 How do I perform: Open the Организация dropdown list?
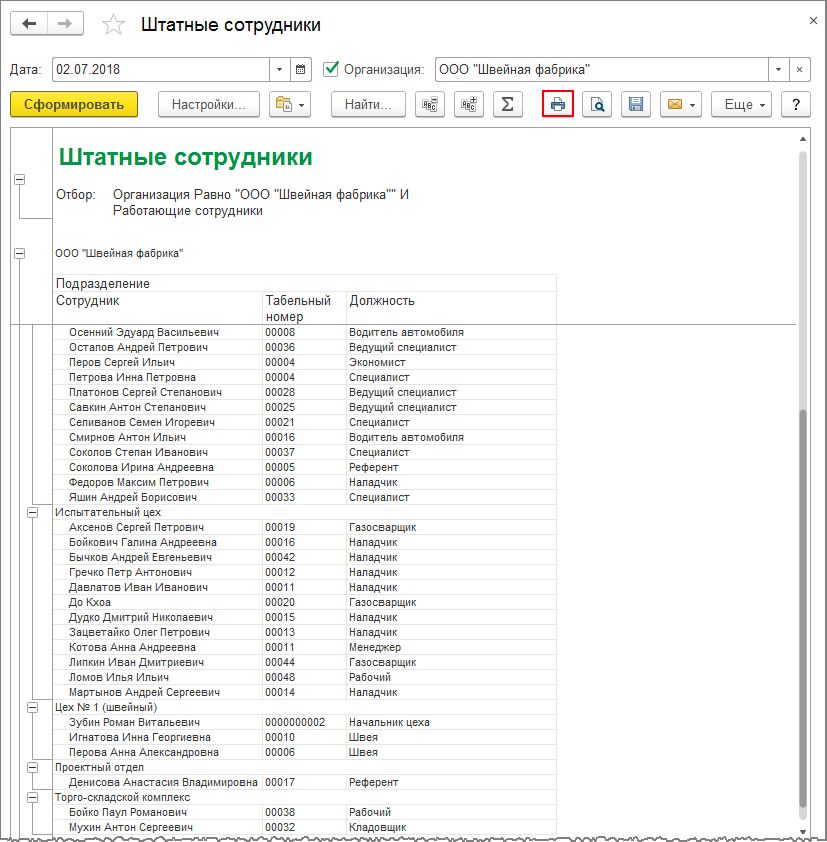(777, 70)
